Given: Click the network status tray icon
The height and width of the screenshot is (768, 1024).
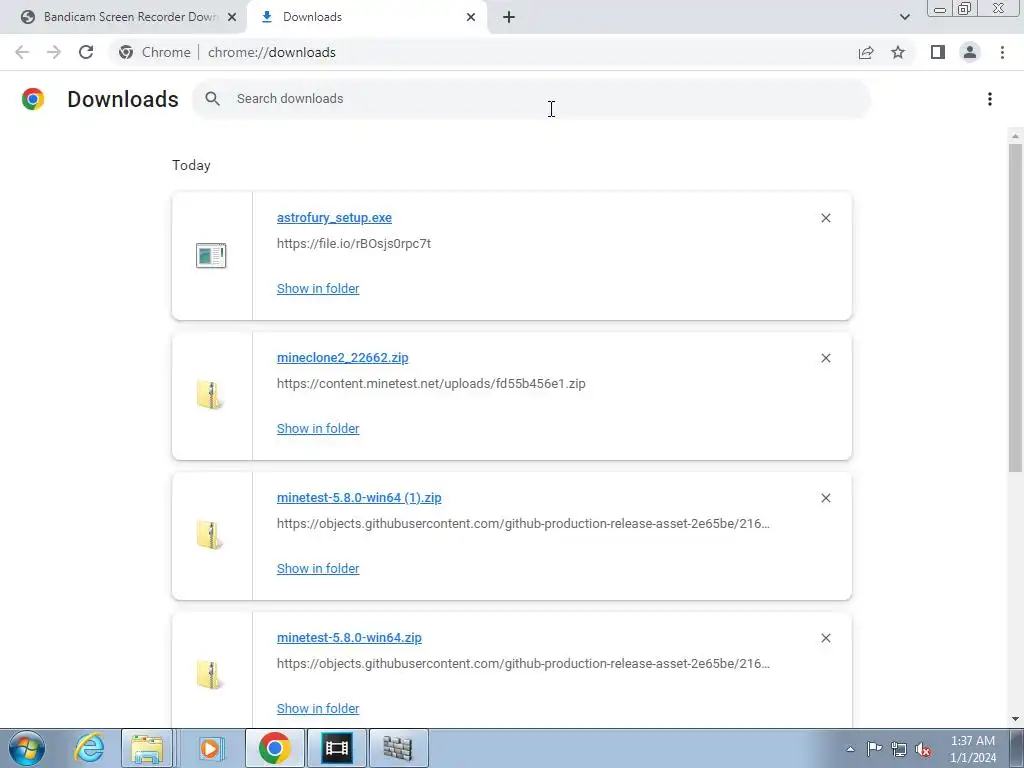Looking at the screenshot, I should click(899, 749).
